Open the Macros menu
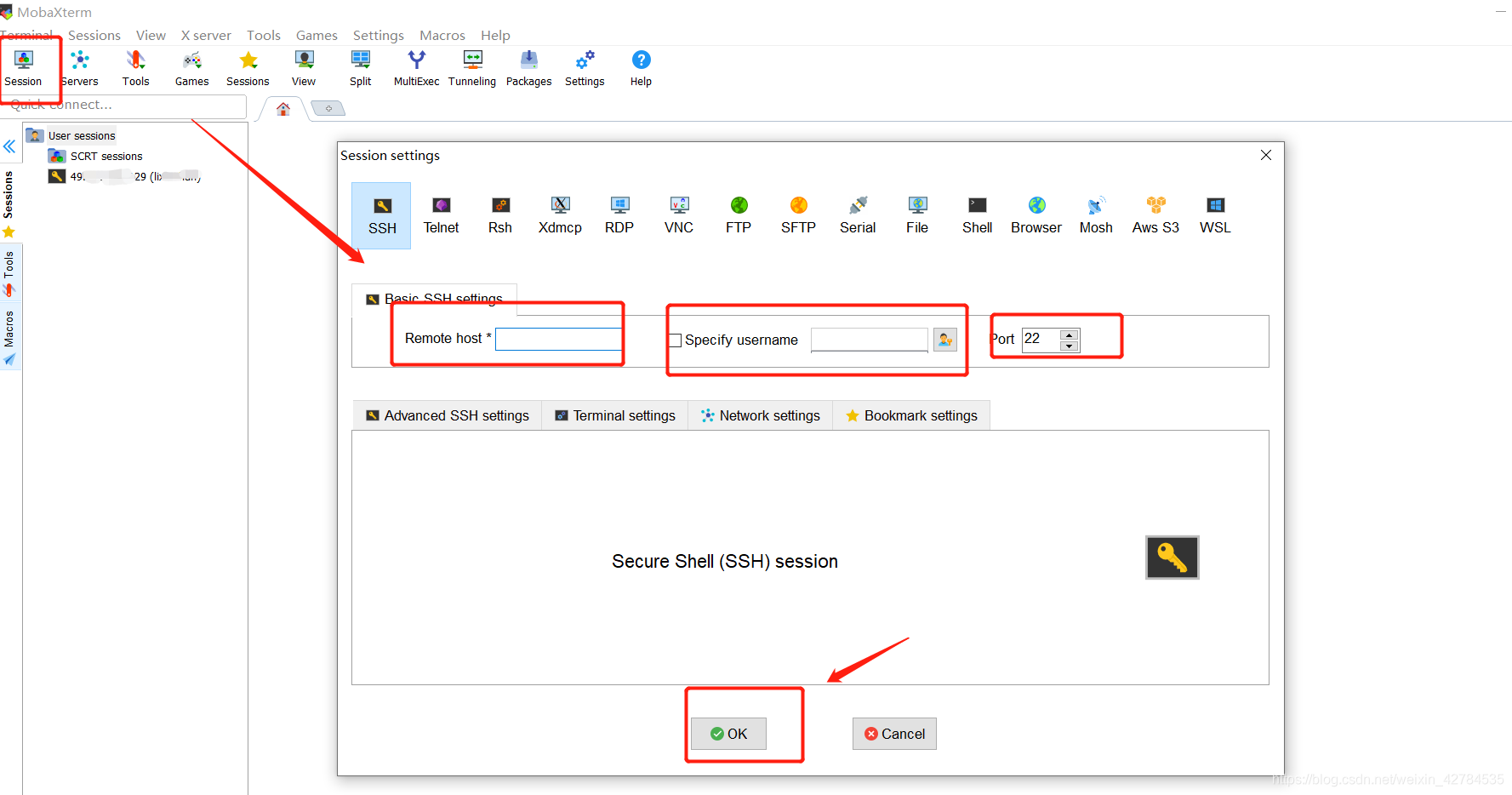 442,35
